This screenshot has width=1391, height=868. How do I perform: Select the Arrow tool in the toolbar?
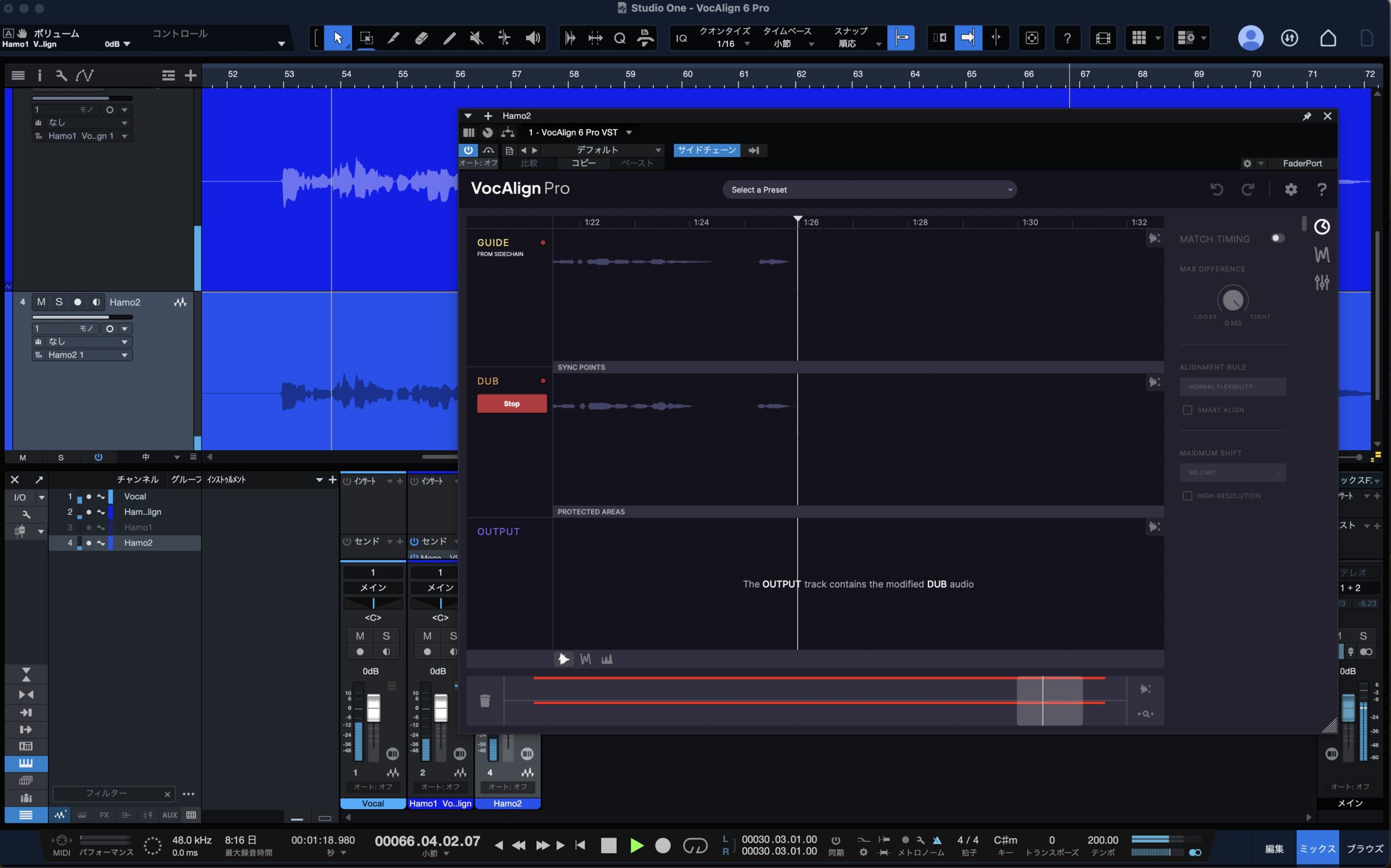pyautogui.click(x=337, y=38)
